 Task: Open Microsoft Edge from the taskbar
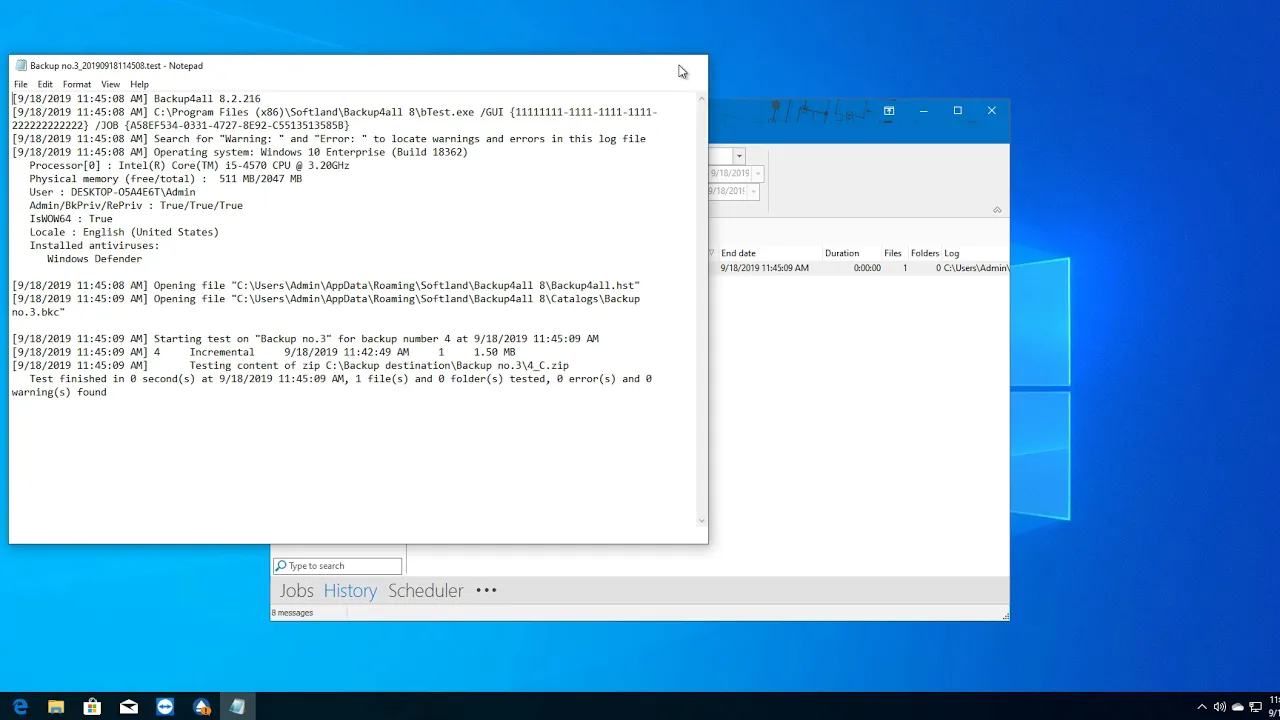20,707
